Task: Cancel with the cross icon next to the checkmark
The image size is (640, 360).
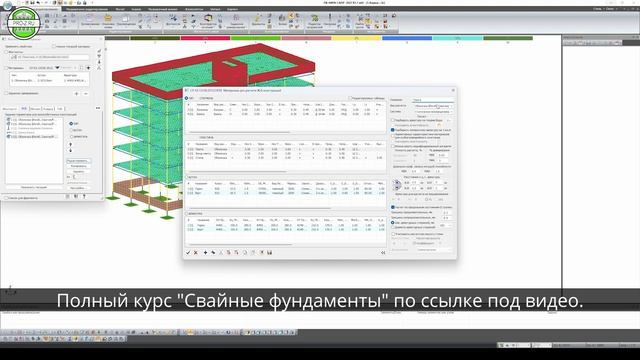Action: point(196,253)
